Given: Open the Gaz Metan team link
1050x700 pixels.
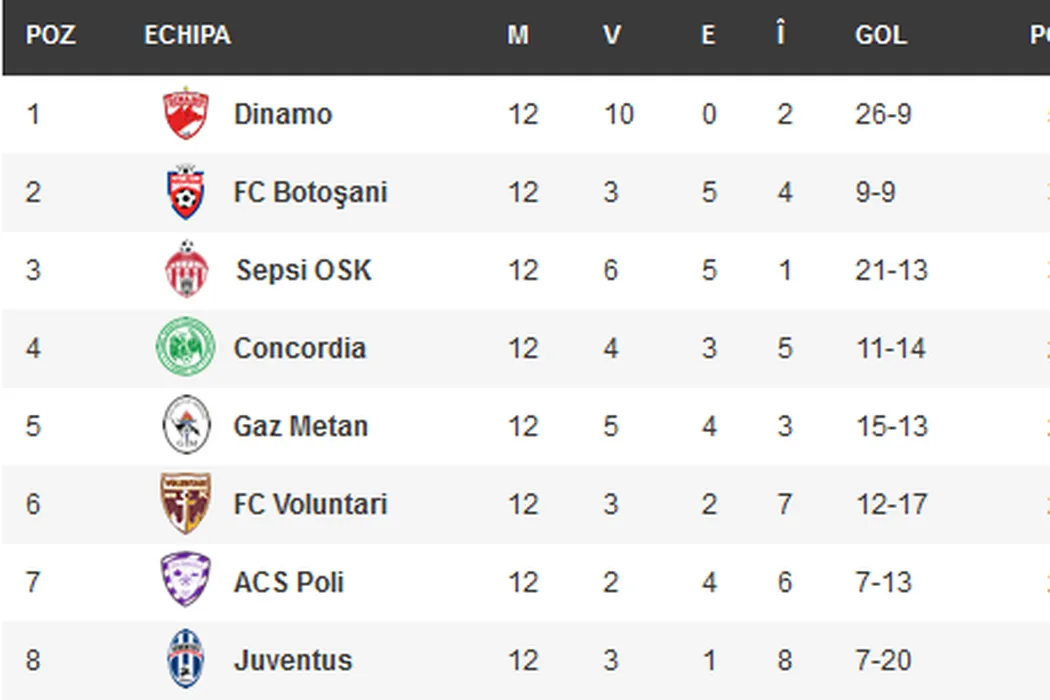Looking at the screenshot, I should coord(301,426).
